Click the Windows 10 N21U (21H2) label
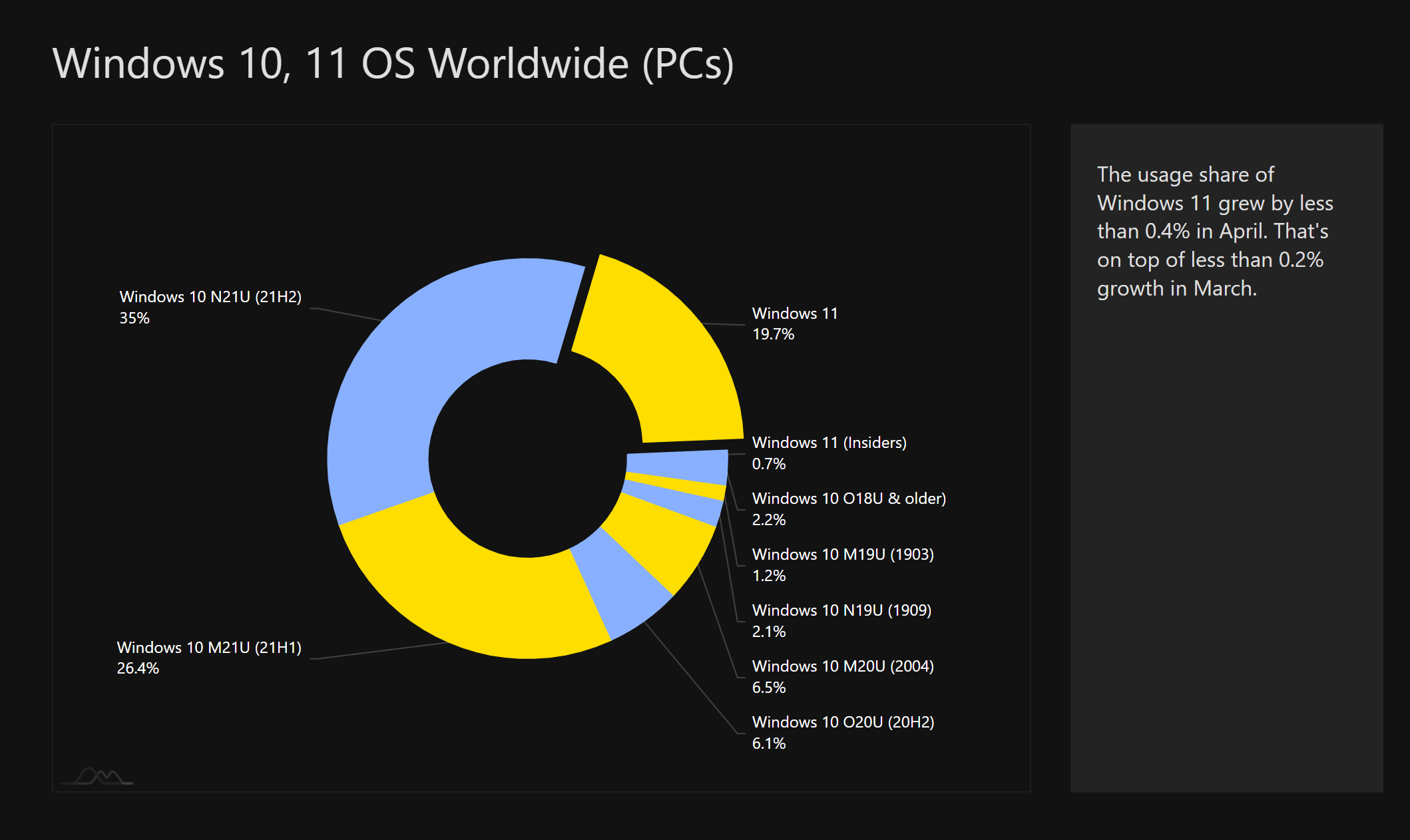This screenshot has width=1410, height=840. coord(210,297)
